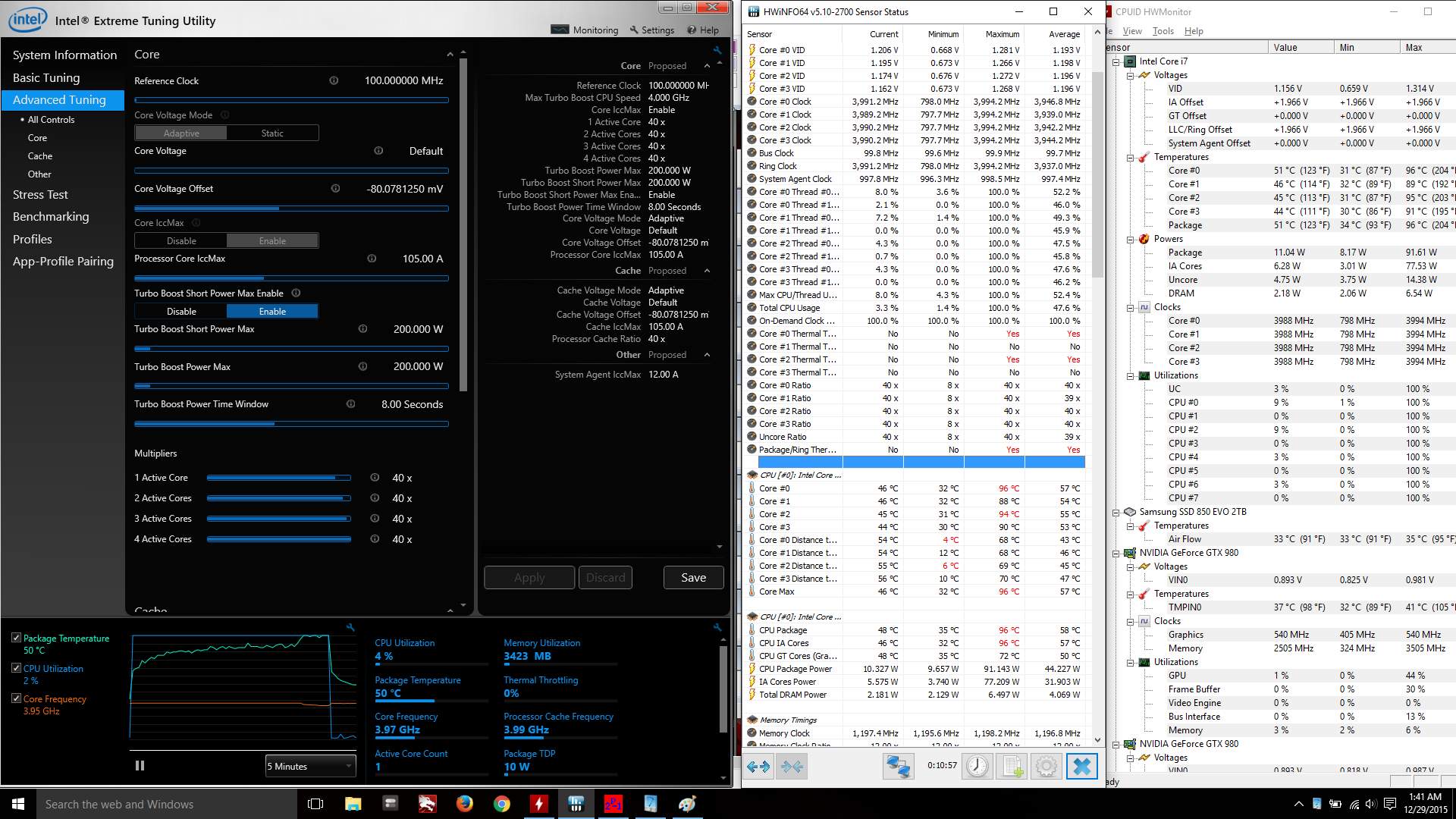Uncheck Package Temperature graph checkbox

(x=16, y=638)
